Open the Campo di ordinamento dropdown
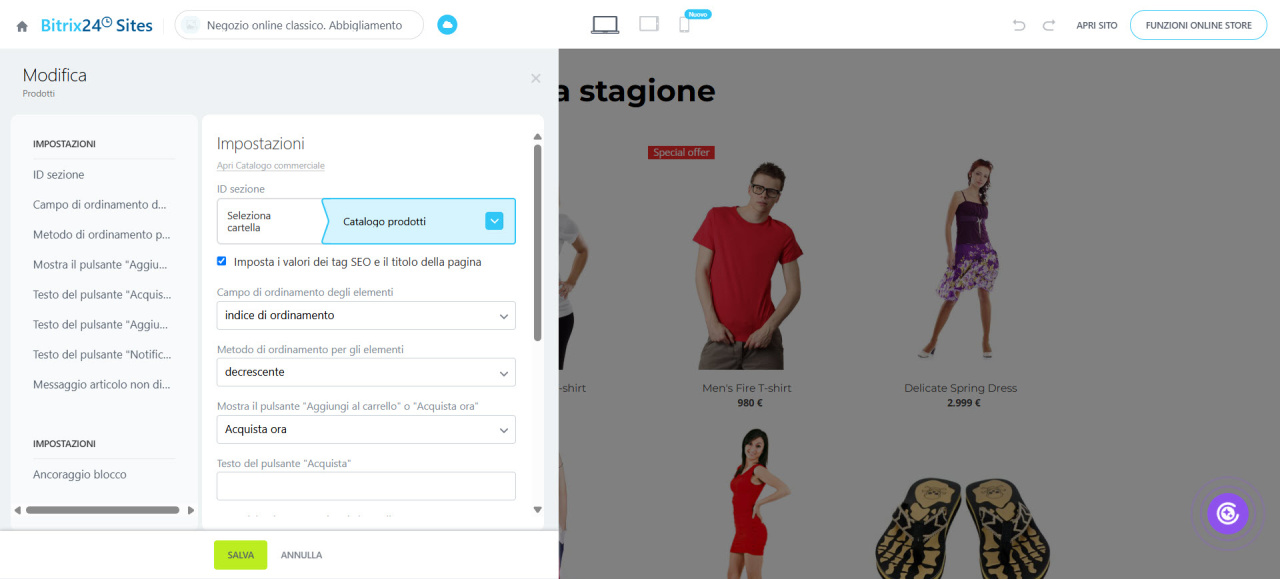 point(366,315)
